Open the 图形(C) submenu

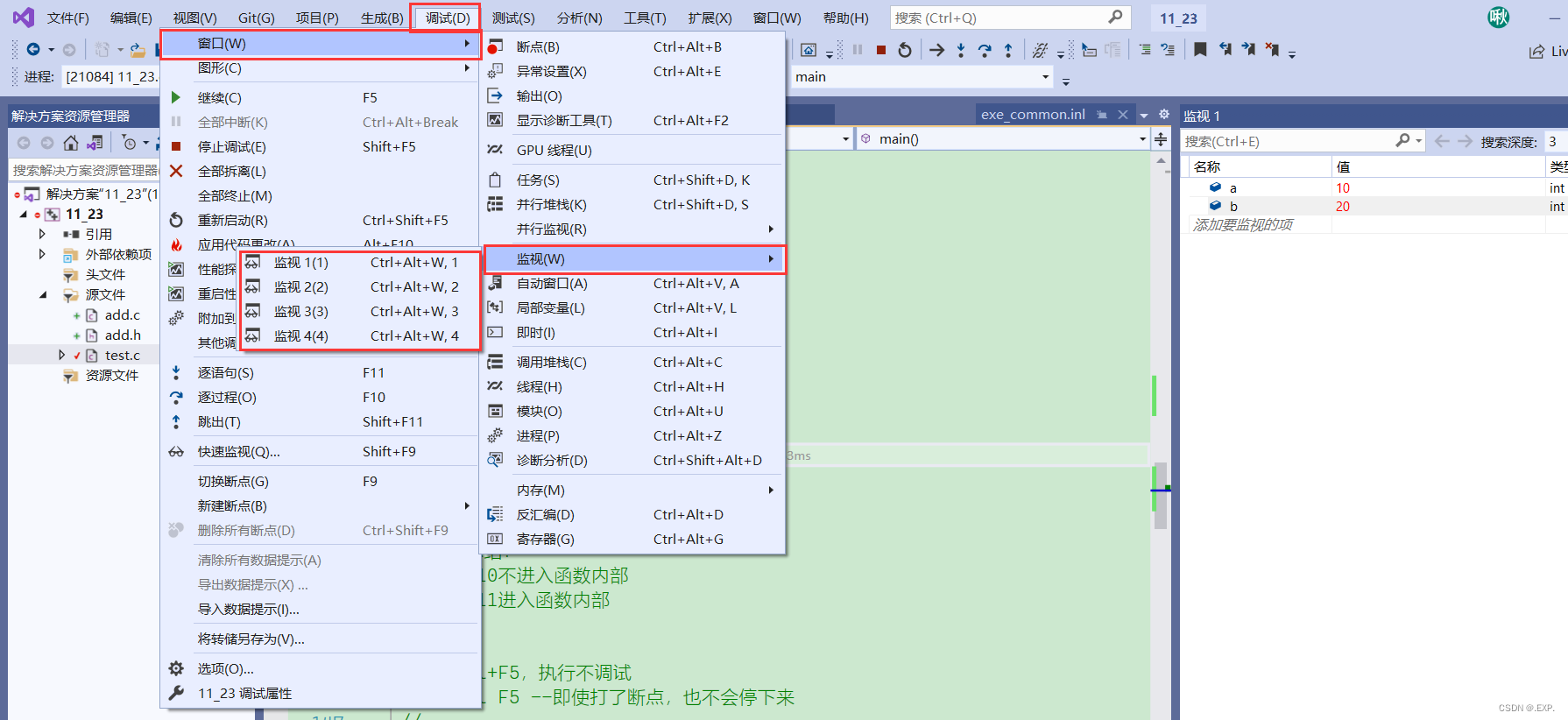(321, 68)
